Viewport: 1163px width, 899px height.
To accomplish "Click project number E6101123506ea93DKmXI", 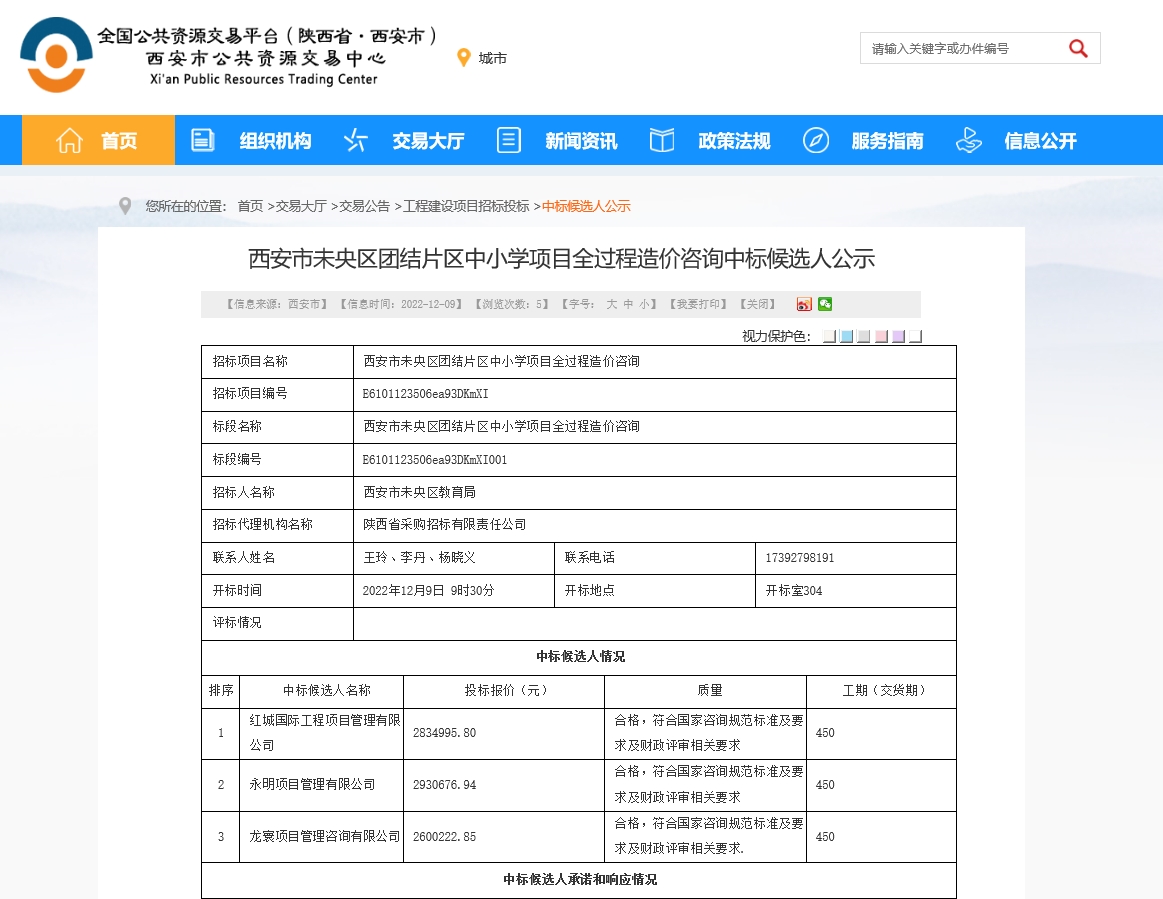I will point(425,394).
